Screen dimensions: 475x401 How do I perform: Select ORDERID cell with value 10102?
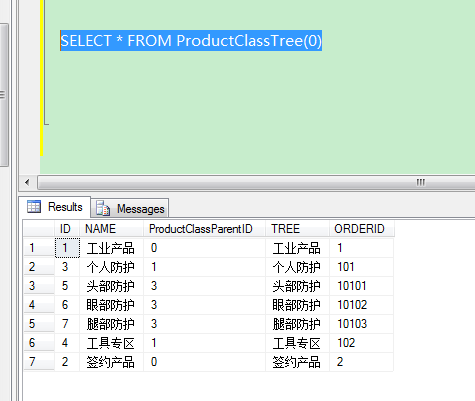[x=362, y=305]
